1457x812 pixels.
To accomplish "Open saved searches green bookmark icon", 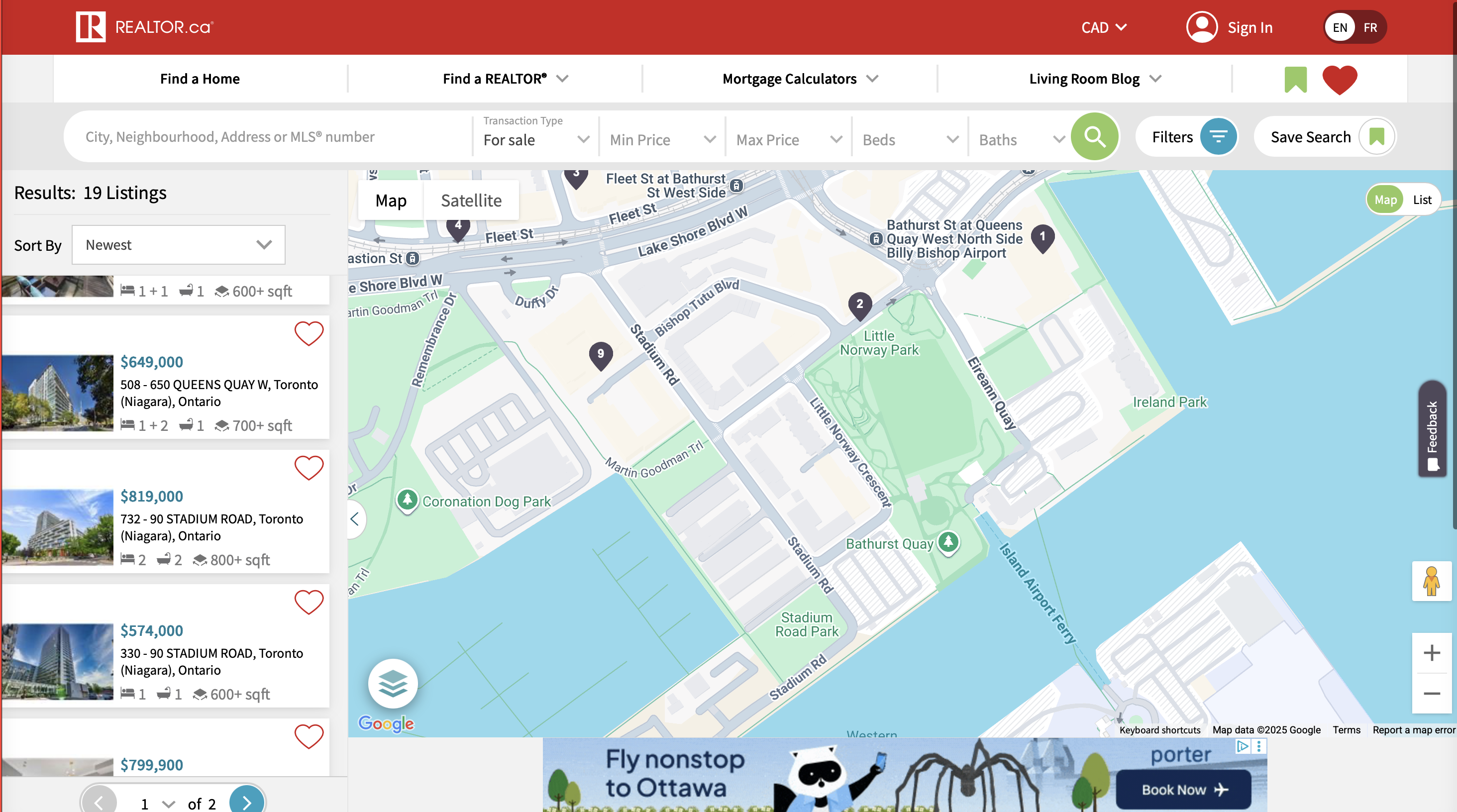I will [x=1295, y=79].
